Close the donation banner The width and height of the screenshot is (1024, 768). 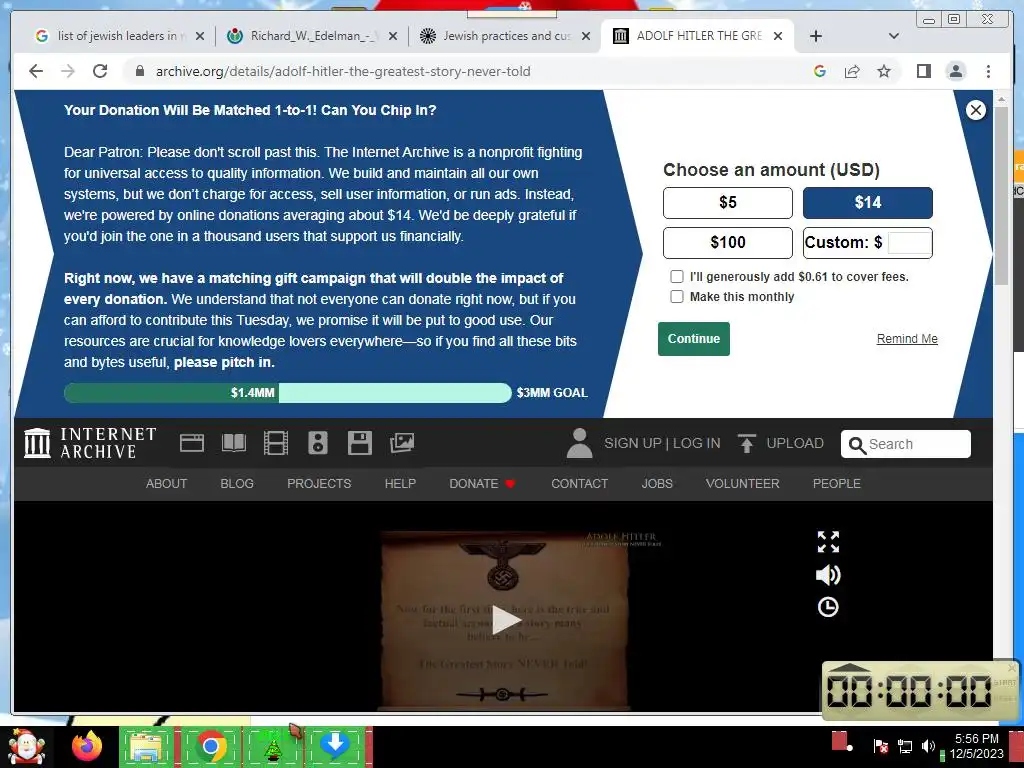(x=976, y=110)
